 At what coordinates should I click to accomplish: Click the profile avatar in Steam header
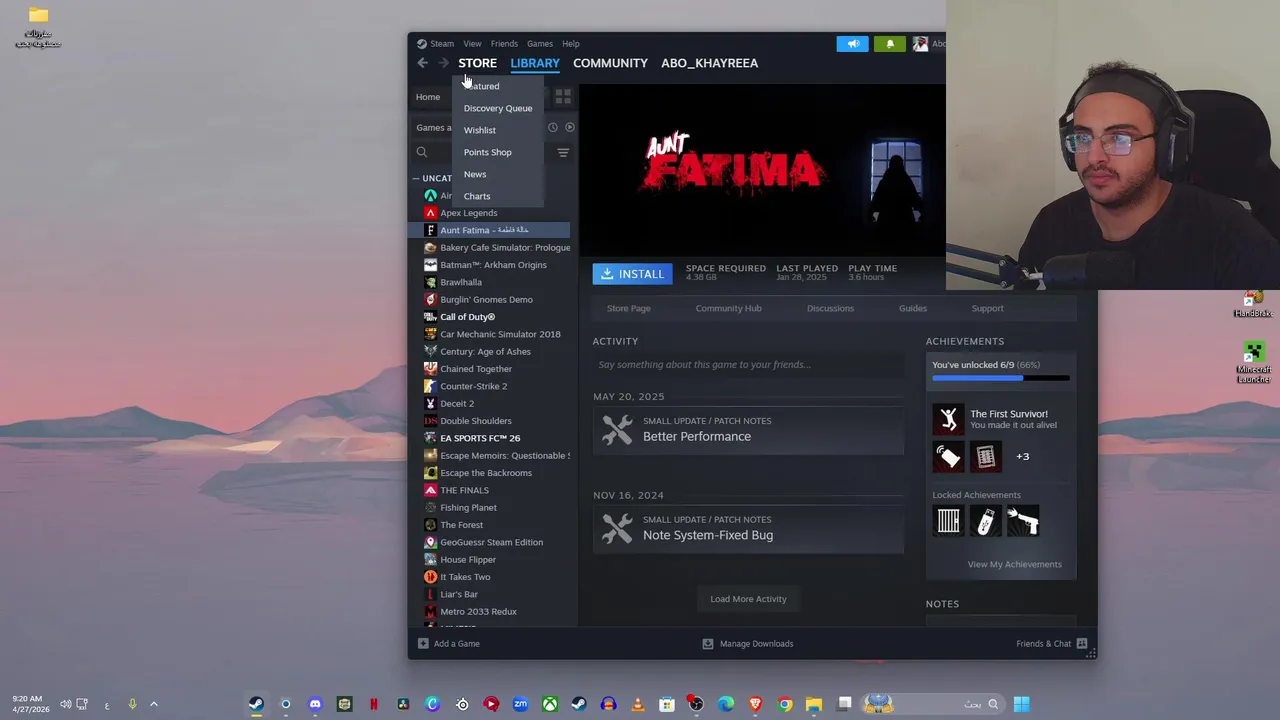click(920, 43)
